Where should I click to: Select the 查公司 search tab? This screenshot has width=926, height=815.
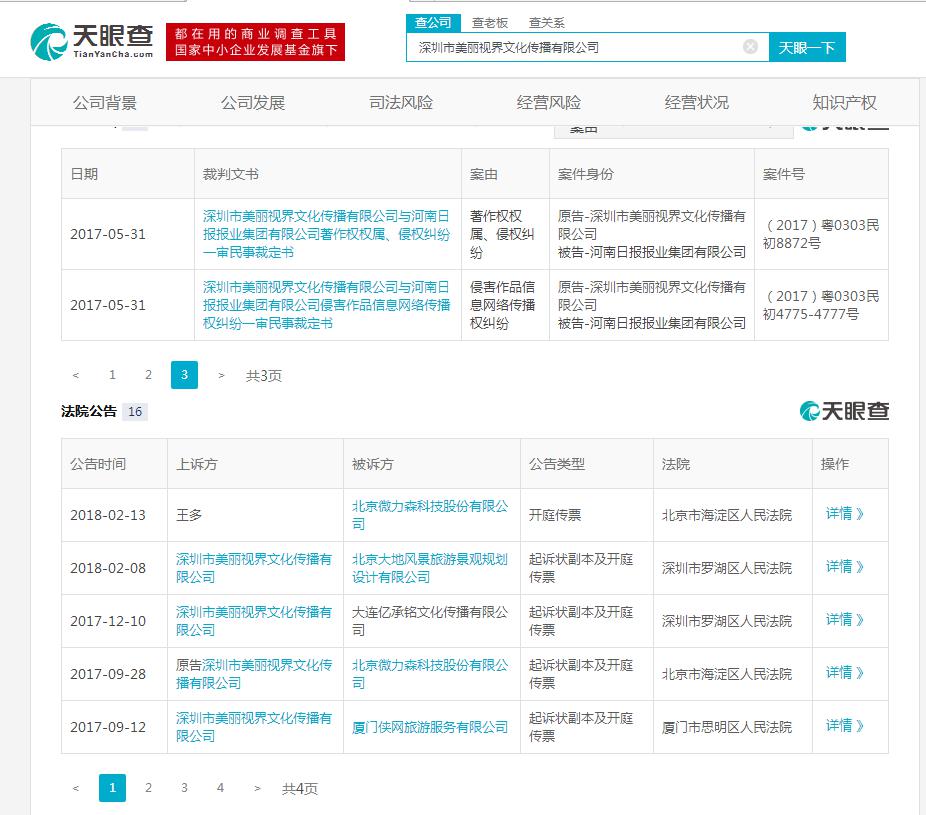[x=432, y=22]
